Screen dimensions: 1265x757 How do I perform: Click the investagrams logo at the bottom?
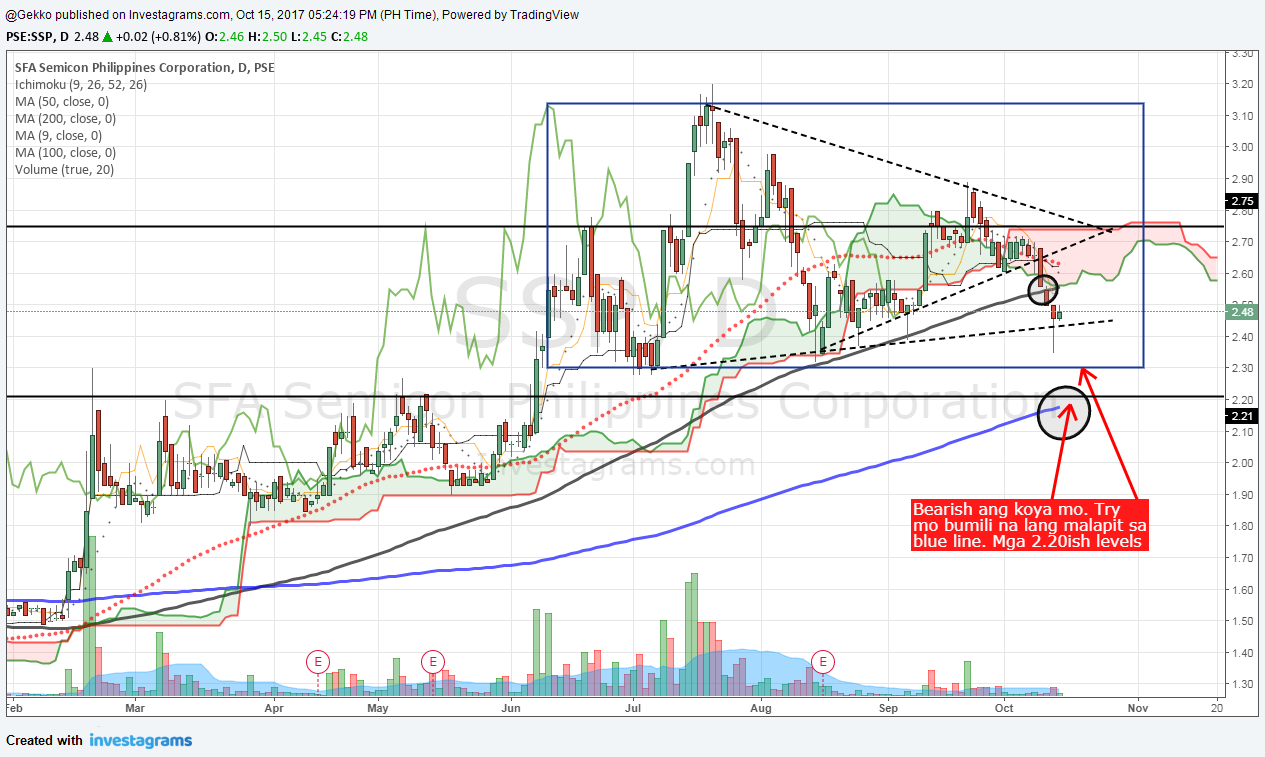pos(140,740)
